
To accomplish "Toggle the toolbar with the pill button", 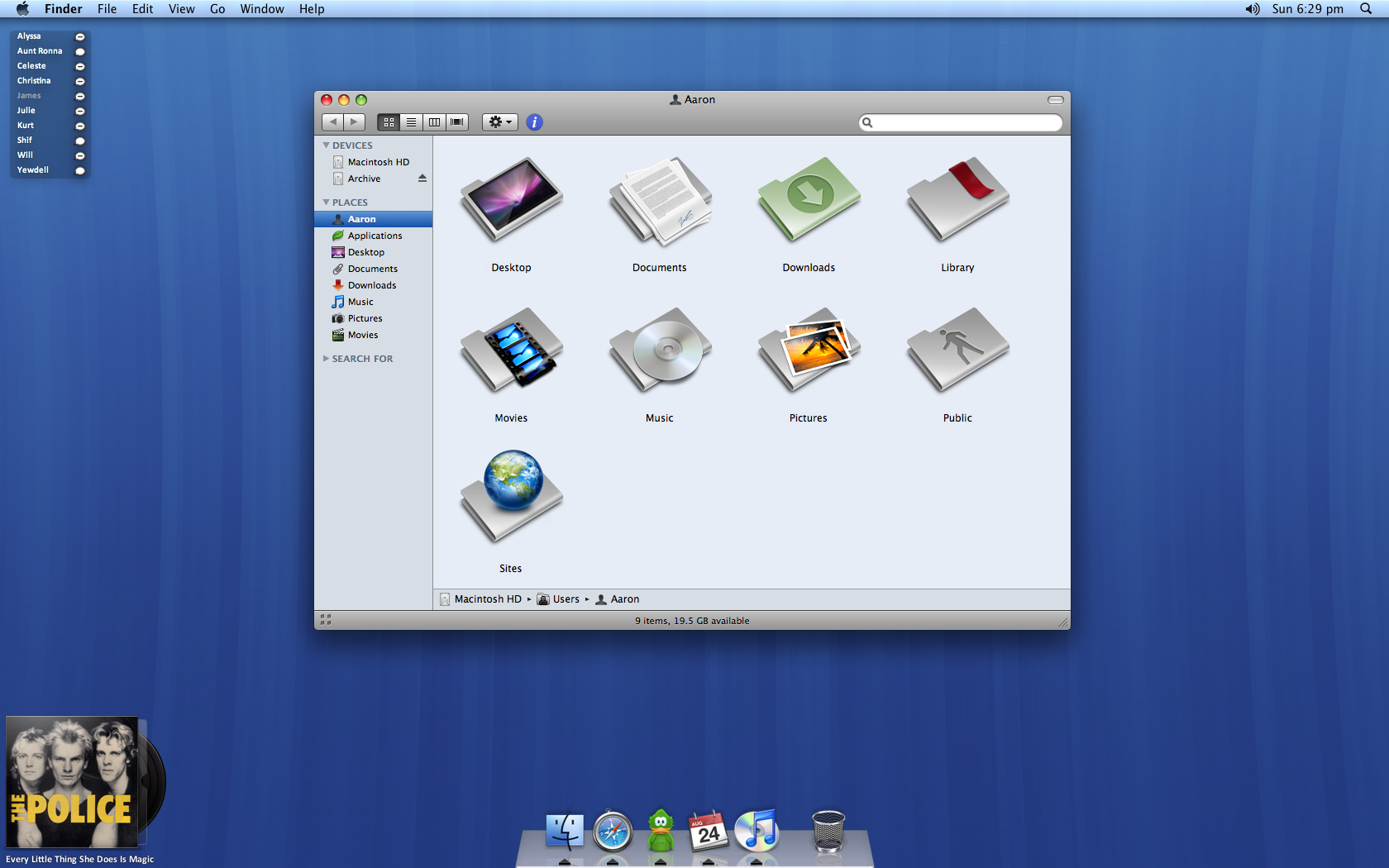I will [x=1056, y=100].
